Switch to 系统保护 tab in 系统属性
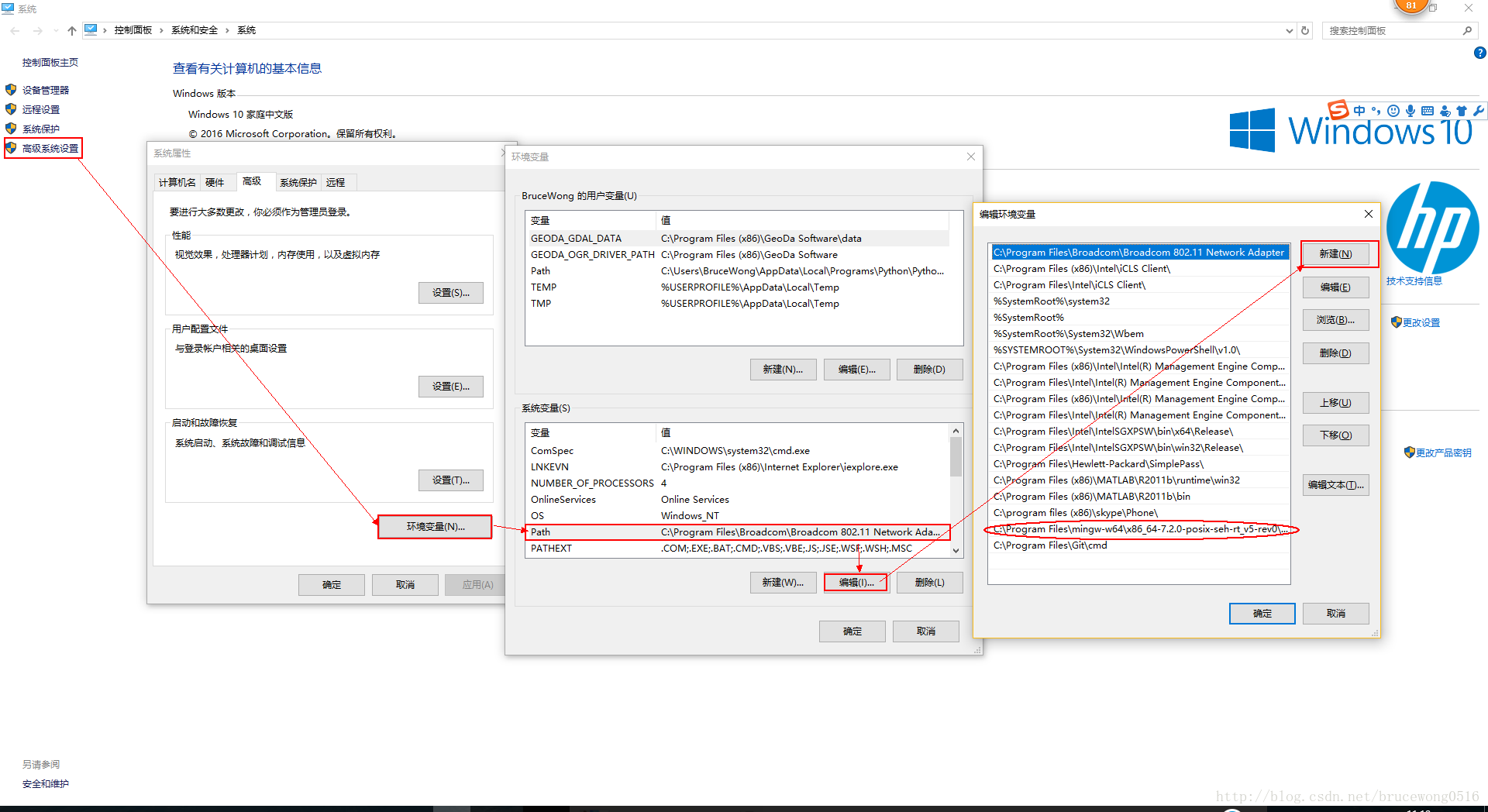This screenshot has height=812, width=1488. tap(298, 182)
